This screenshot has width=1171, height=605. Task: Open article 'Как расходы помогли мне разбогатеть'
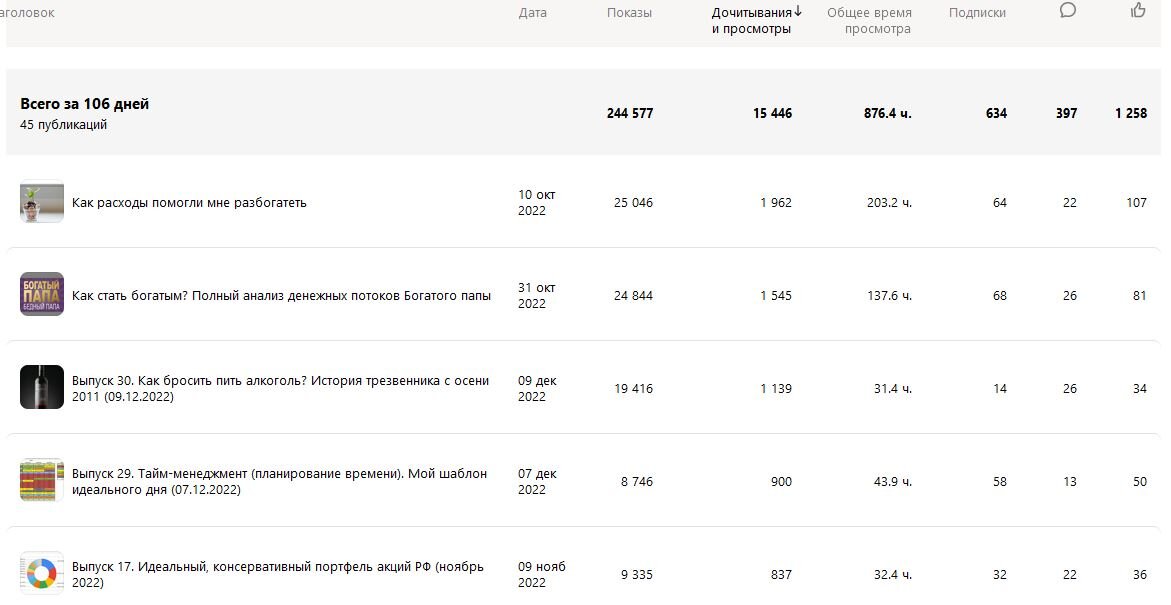[189, 203]
